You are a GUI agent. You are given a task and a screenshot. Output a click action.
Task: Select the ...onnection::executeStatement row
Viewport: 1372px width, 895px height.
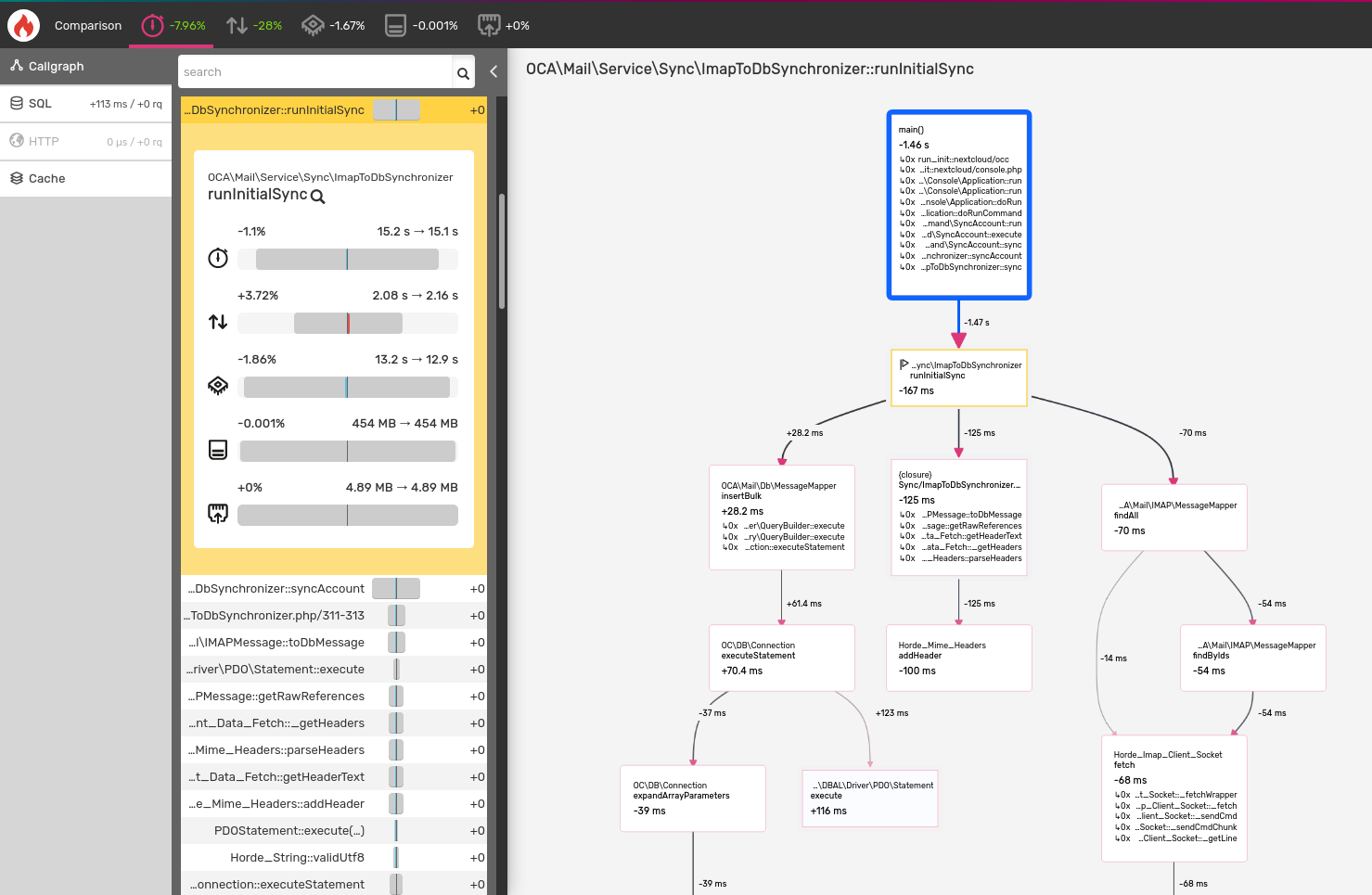(x=334, y=884)
